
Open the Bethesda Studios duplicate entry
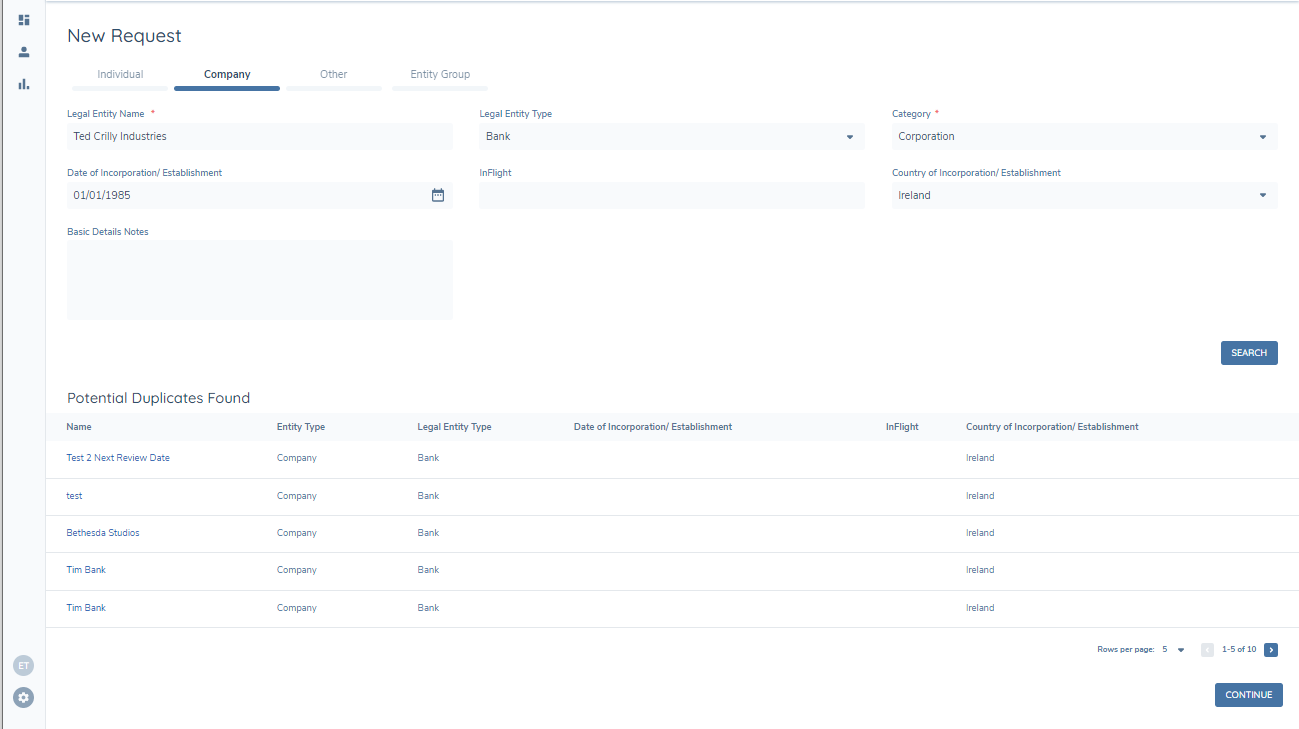[103, 533]
